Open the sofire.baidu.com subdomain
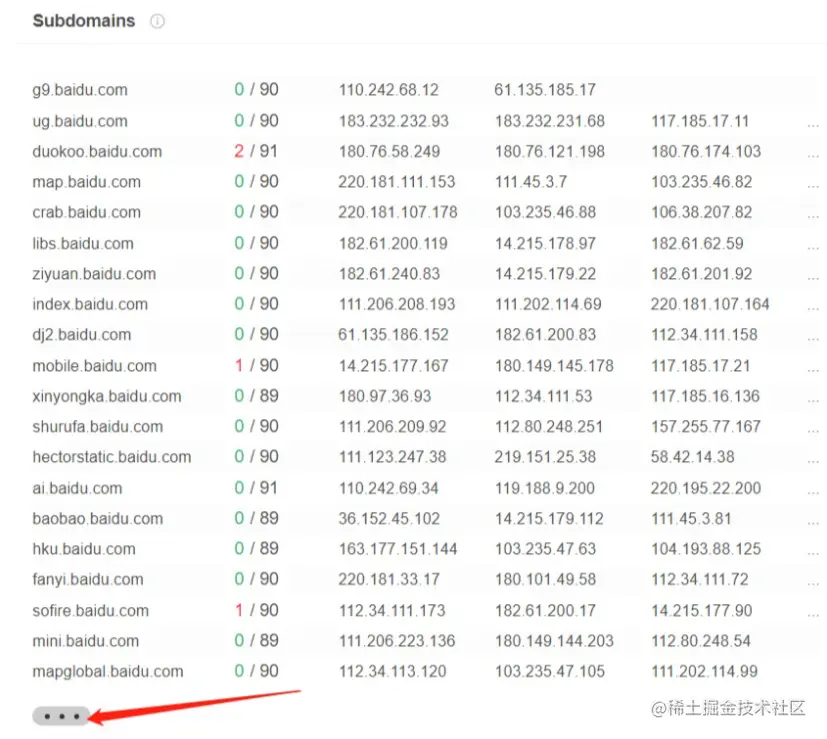 tap(90, 610)
